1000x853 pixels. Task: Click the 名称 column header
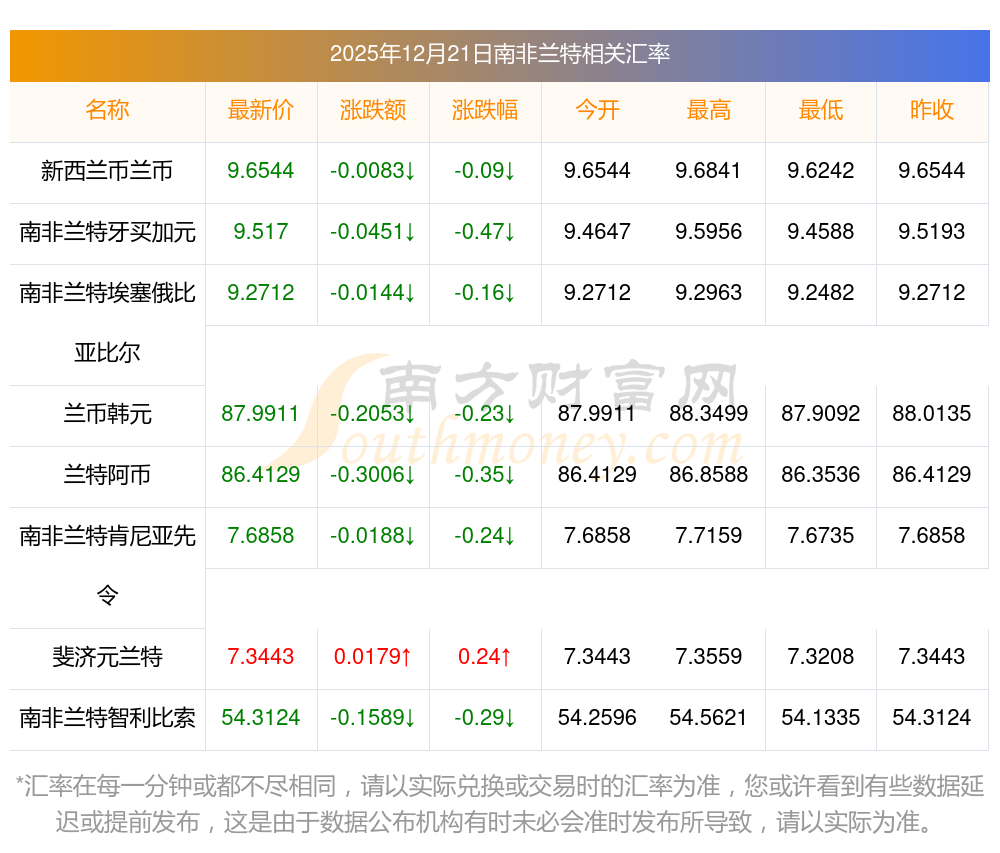[x=107, y=110]
